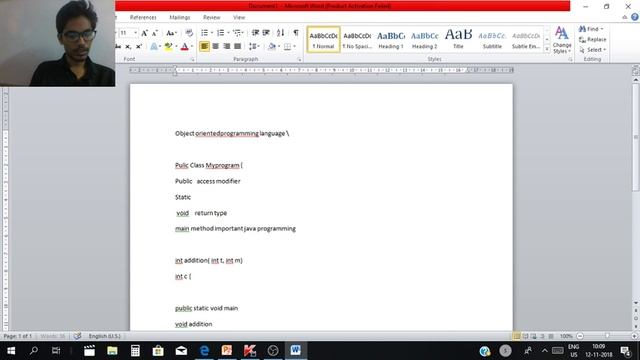Apply the Subtitle style
The height and width of the screenshot is (360, 640).
point(492,40)
